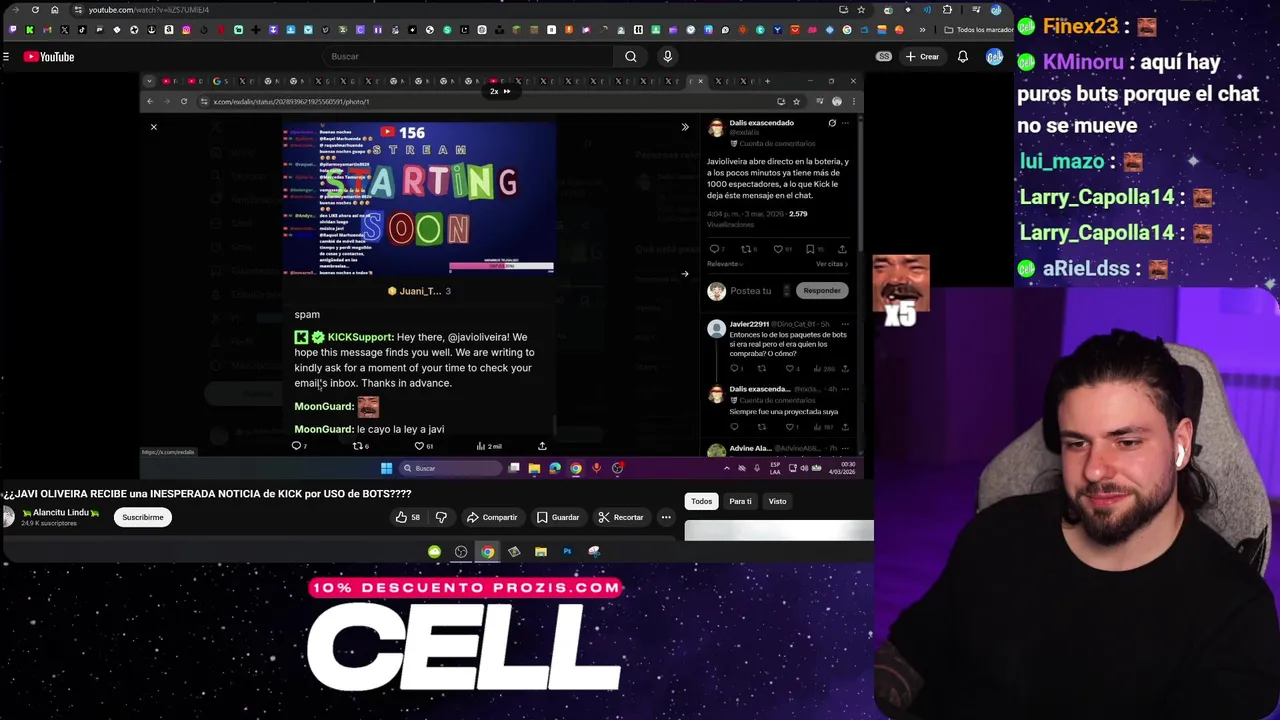The width and height of the screenshot is (1280, 720).
Task: Click the reply icon under the photo
Action: tap(298, 446)
